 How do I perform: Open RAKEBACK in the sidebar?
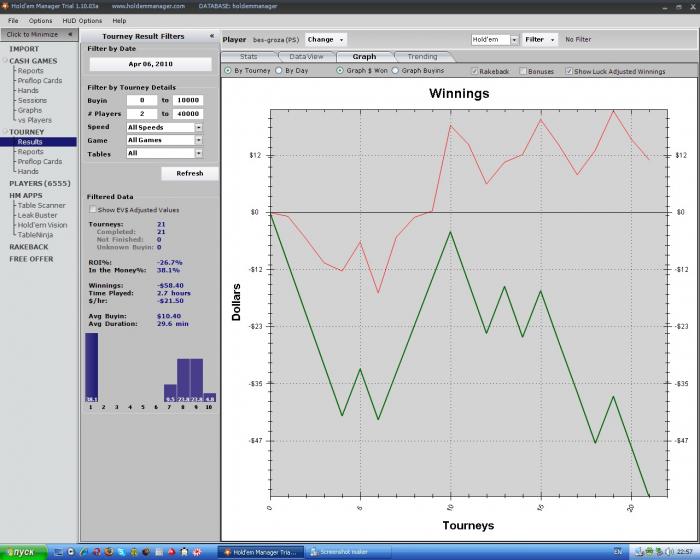(x=29, y=247)
